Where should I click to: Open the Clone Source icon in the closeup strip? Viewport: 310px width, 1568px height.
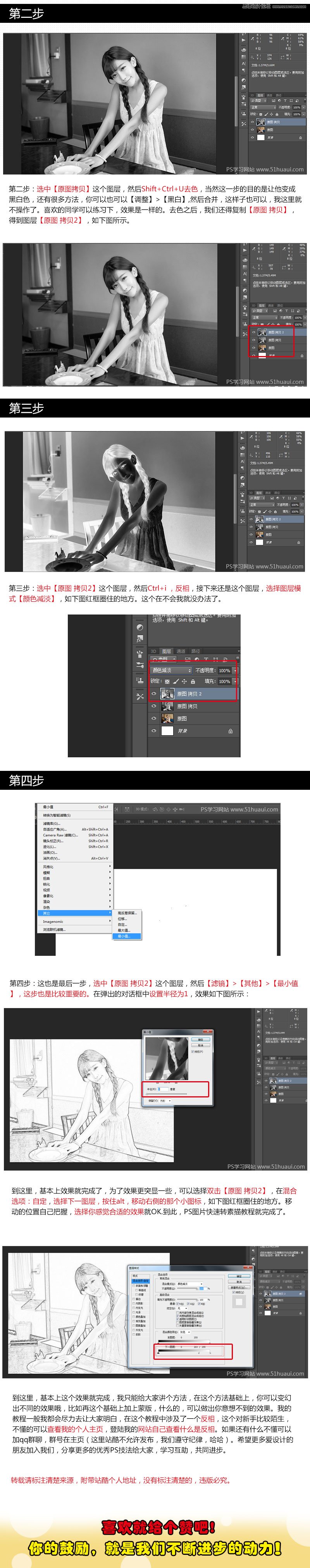coord(140,680)
